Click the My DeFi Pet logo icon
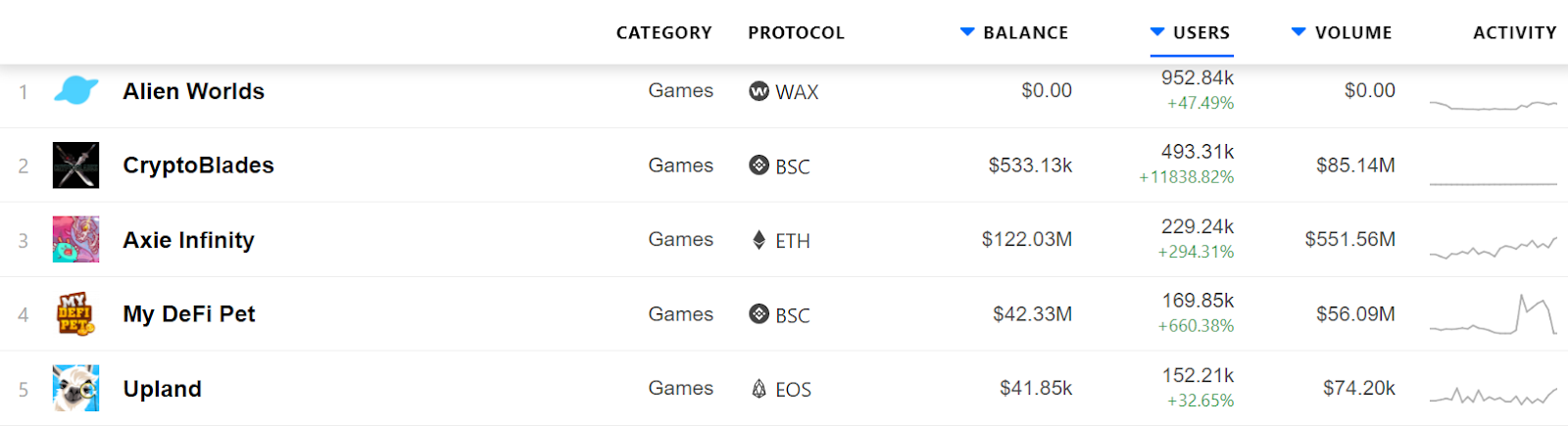The height and width of the screenshot is (426, 1568). 75,314
